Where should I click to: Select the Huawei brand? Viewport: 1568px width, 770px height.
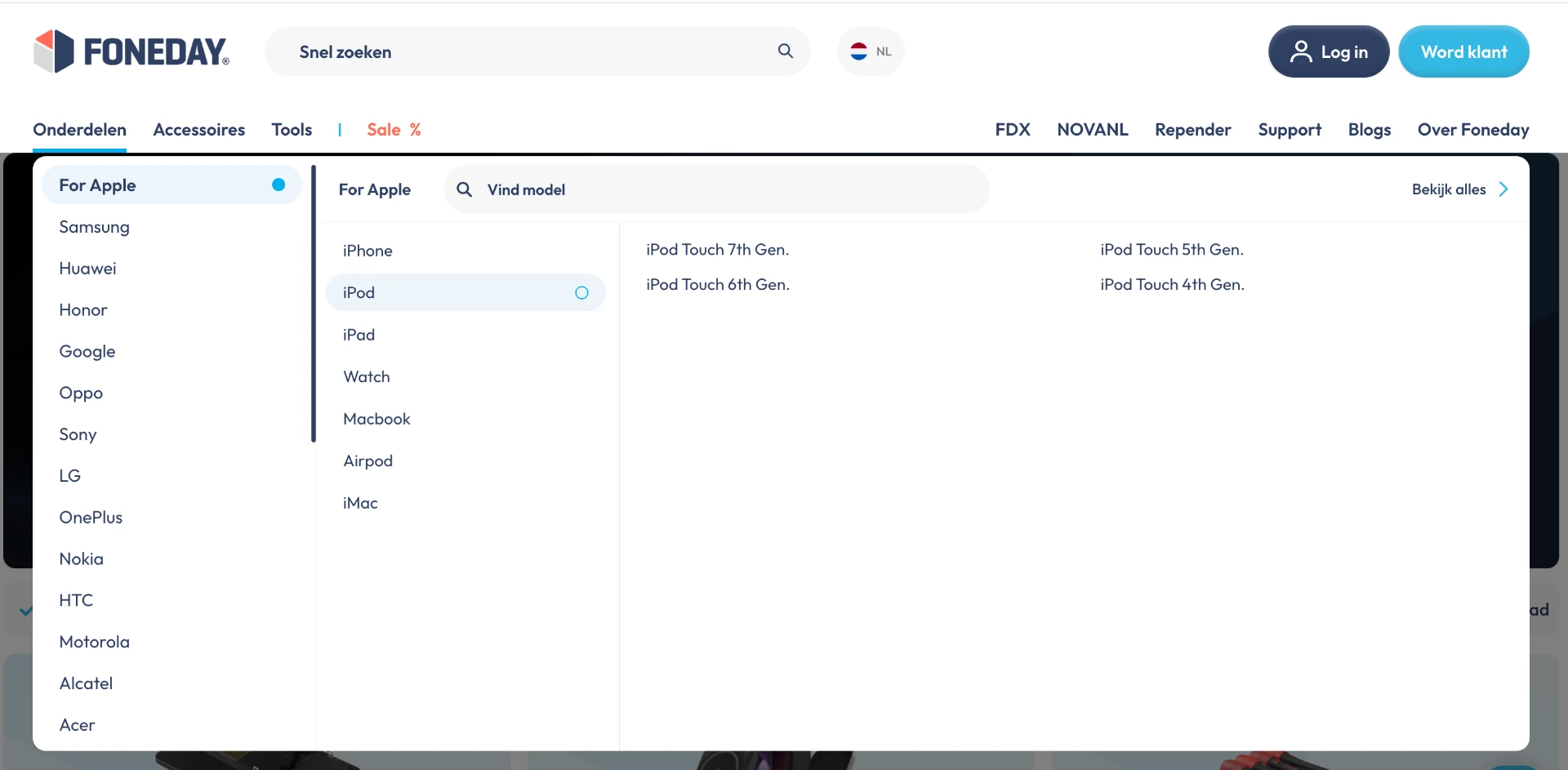[x=87, y=269]
